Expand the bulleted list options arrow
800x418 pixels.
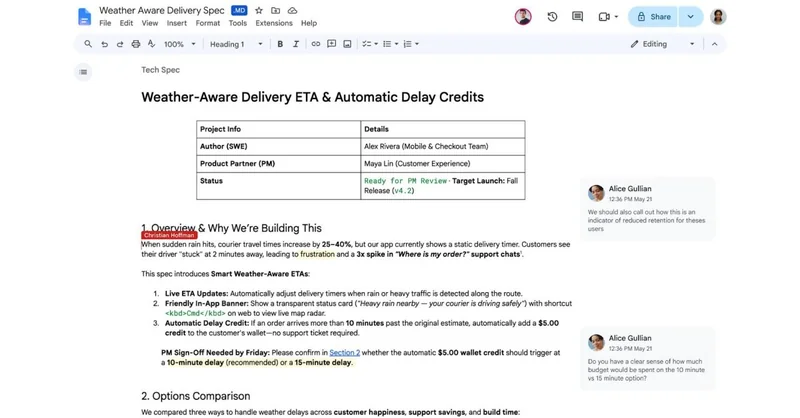tap(396, 44)
